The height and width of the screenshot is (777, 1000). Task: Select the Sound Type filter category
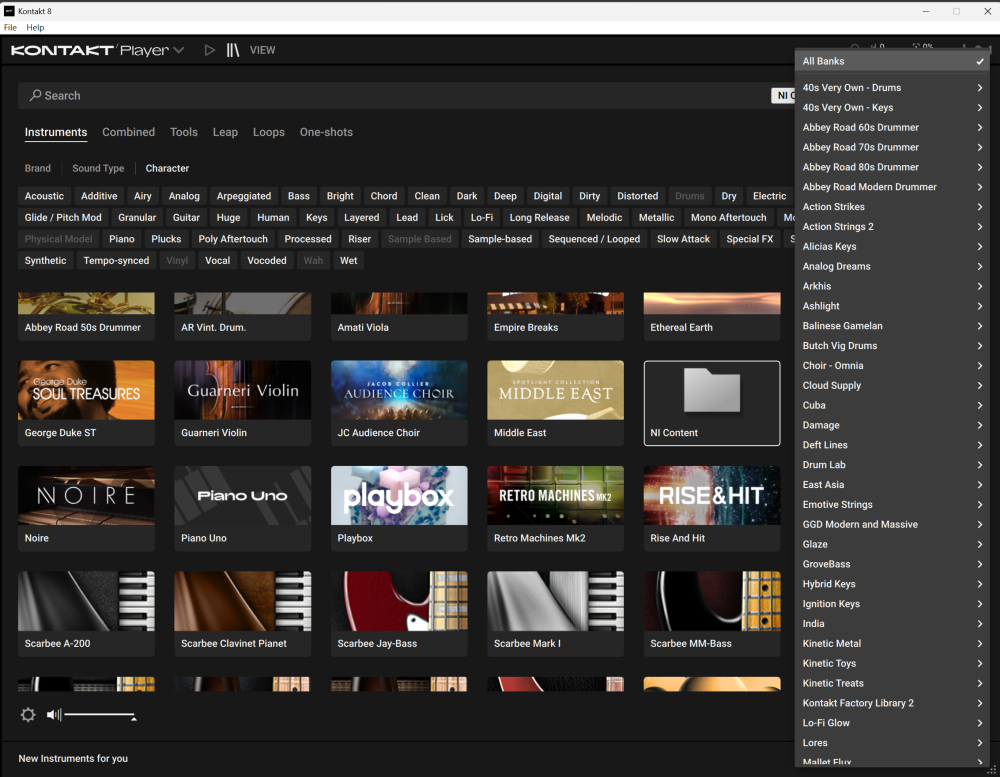click(x=98, y=168)
